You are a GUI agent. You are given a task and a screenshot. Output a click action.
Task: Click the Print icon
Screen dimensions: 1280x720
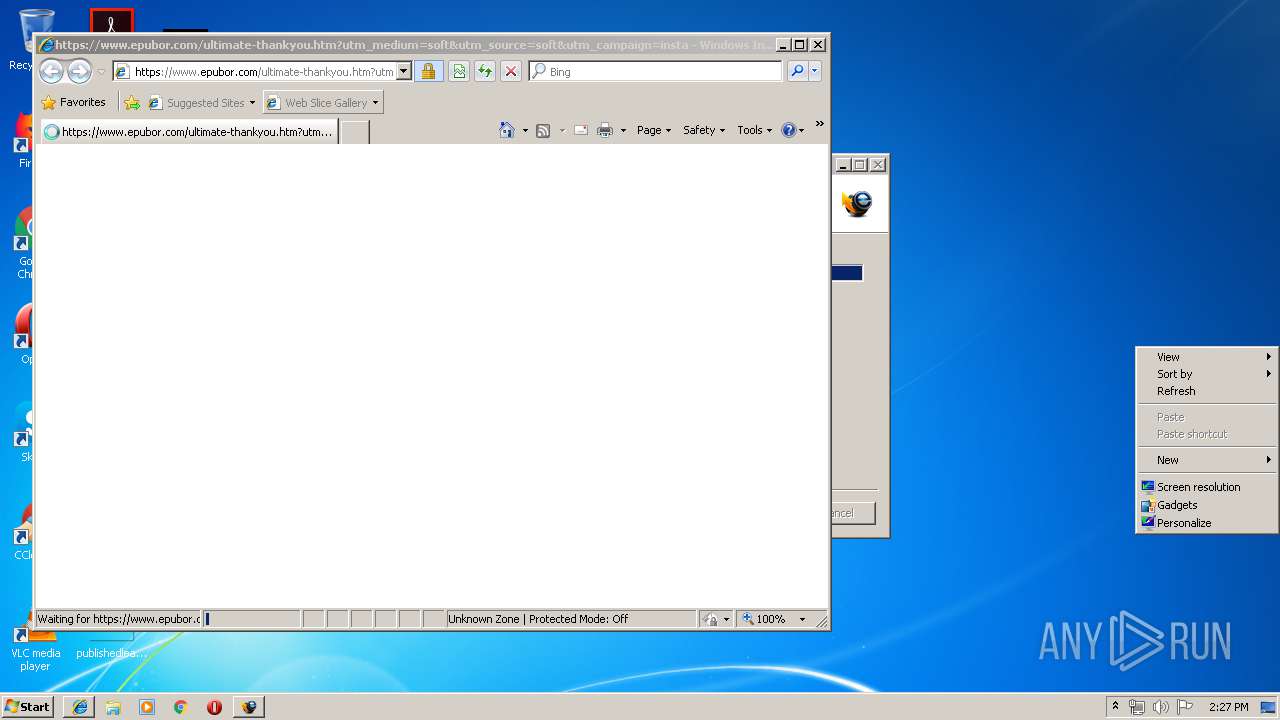click(x=605, y=130)
